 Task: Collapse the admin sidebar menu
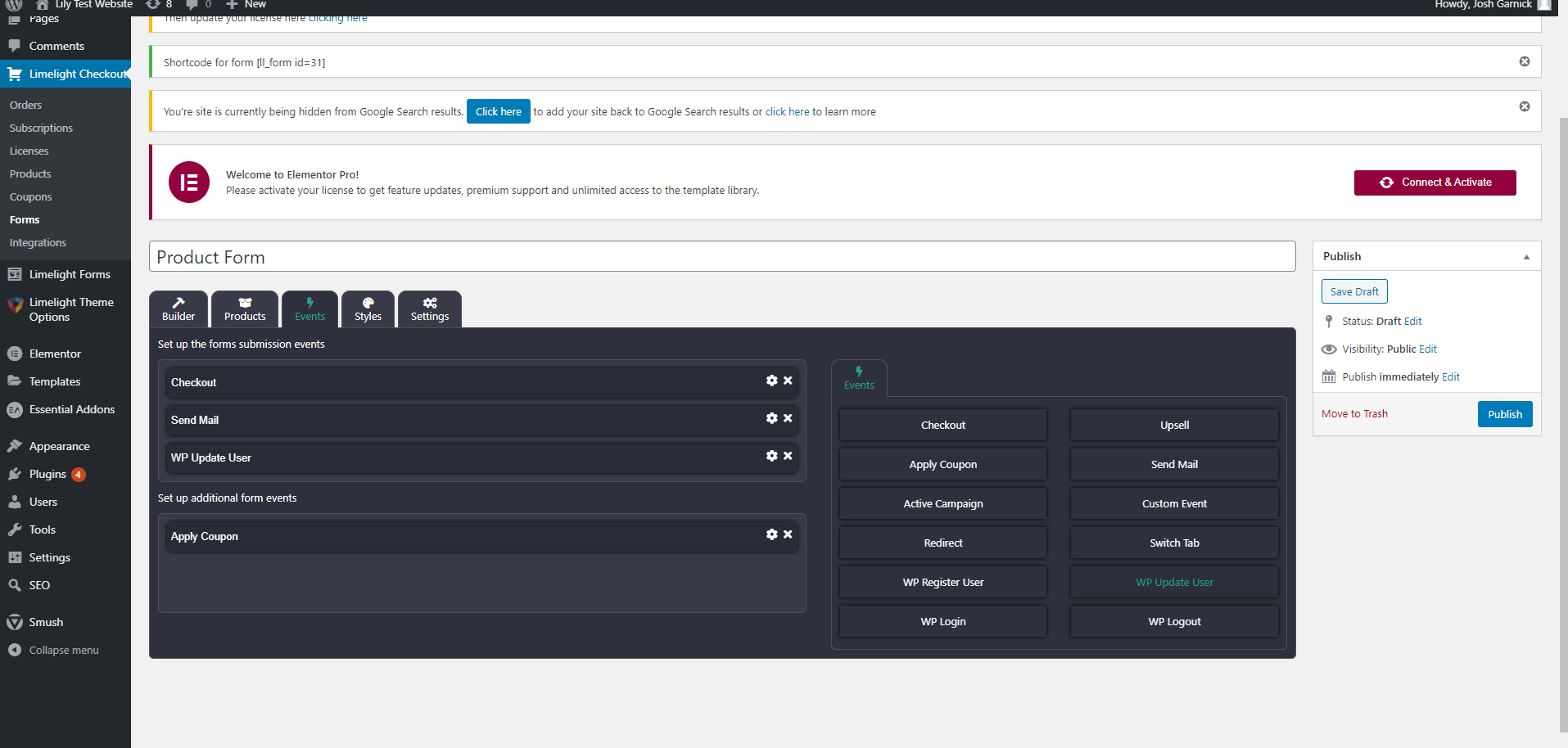pos(63,650)
